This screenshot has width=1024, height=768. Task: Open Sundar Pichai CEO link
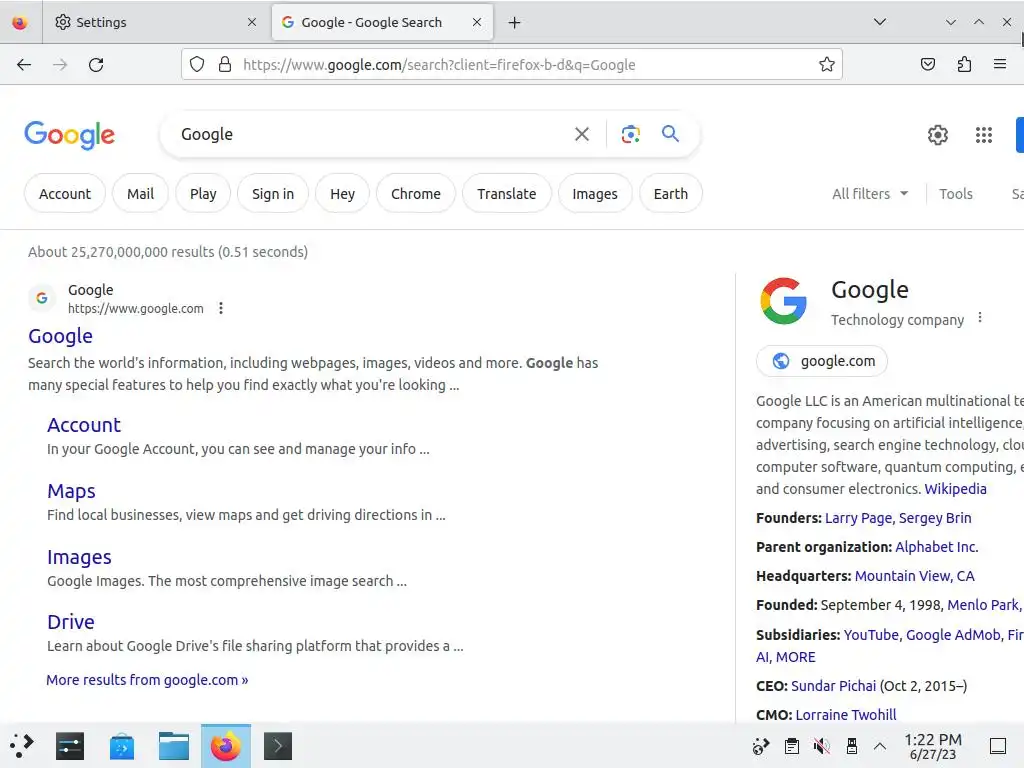(833, 686)
